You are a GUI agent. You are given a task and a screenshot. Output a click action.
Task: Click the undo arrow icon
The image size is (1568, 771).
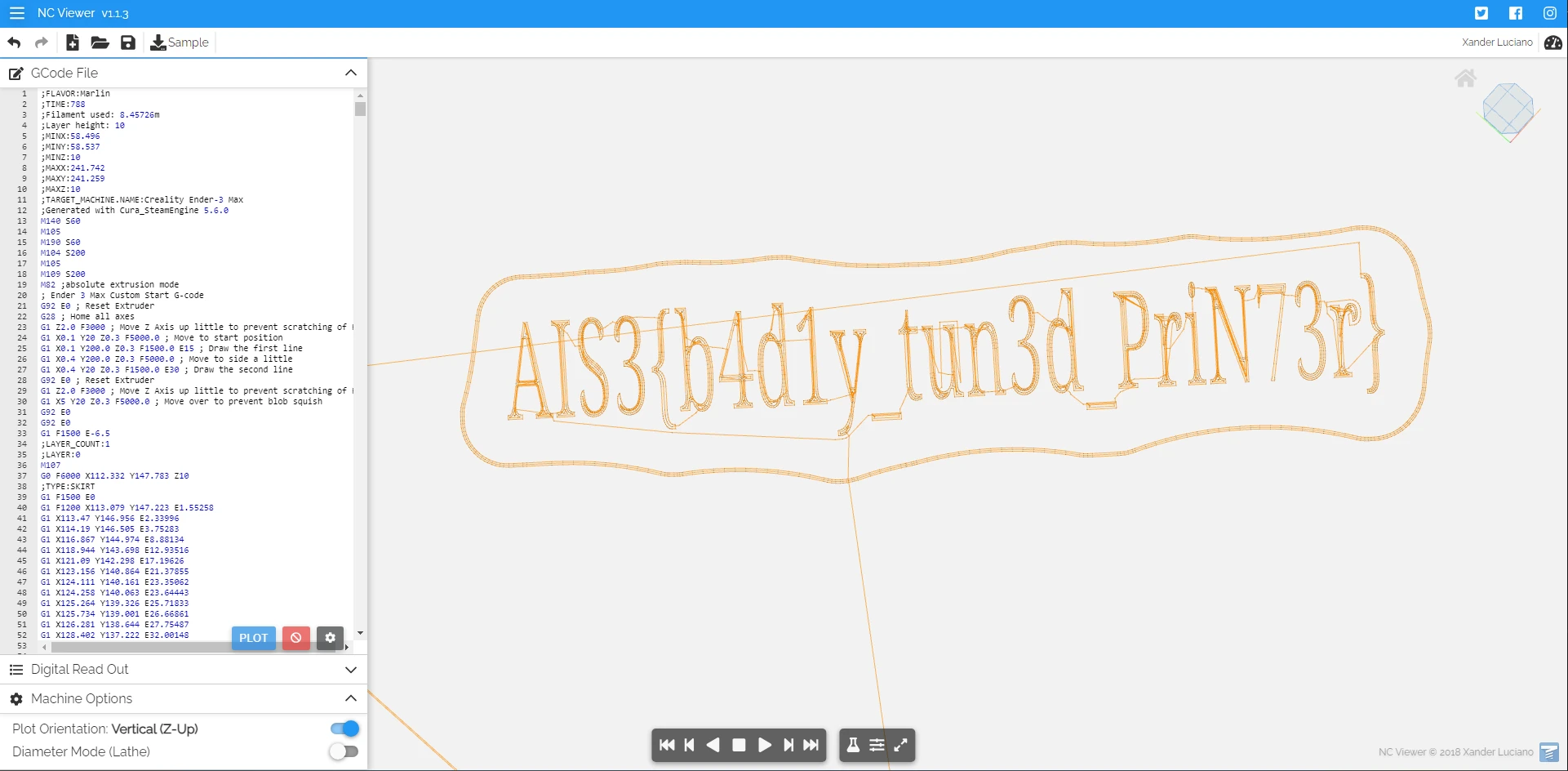[14, 42]
